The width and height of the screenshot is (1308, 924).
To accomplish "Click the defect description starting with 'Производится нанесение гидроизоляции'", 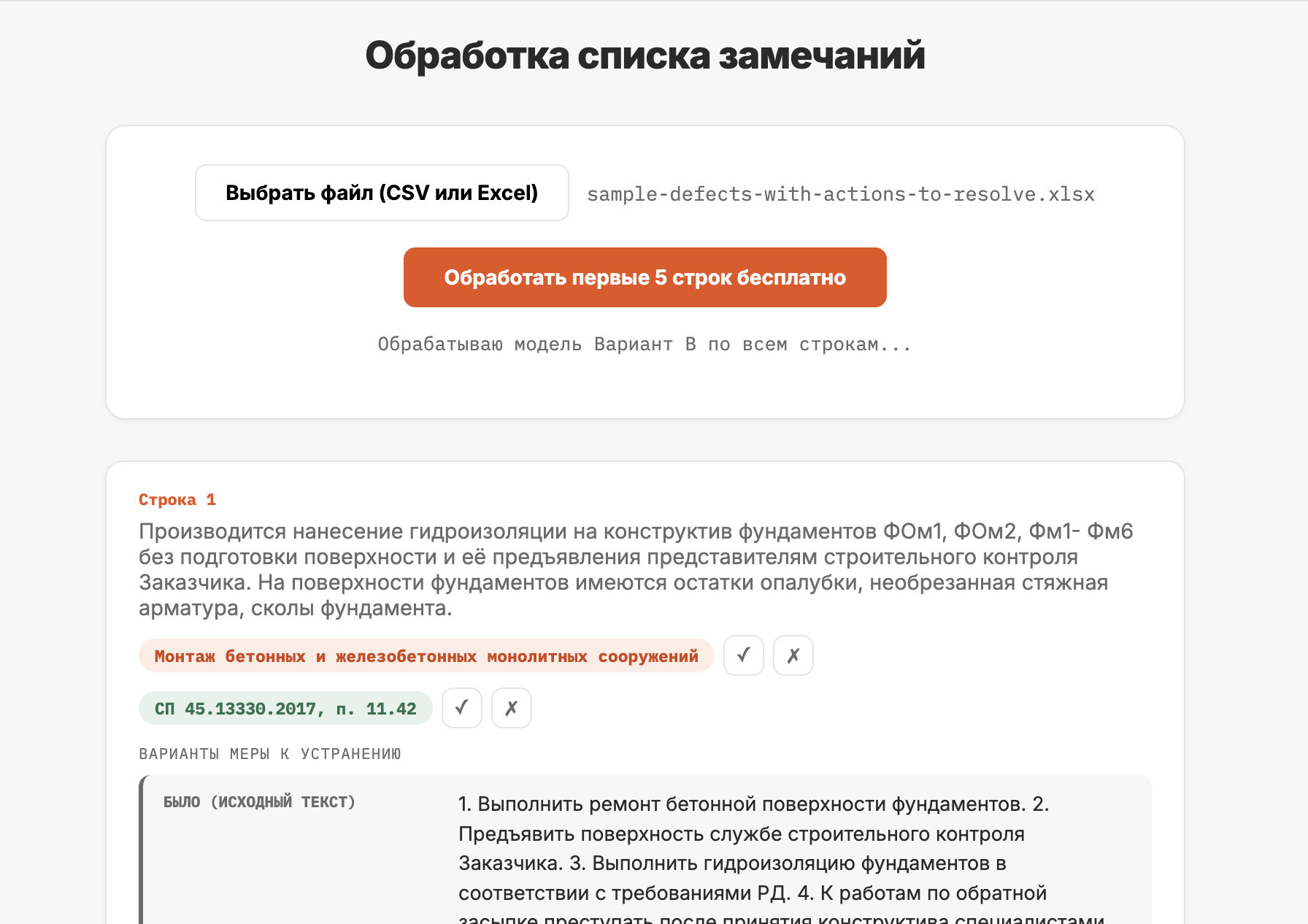I will (636, 569).
